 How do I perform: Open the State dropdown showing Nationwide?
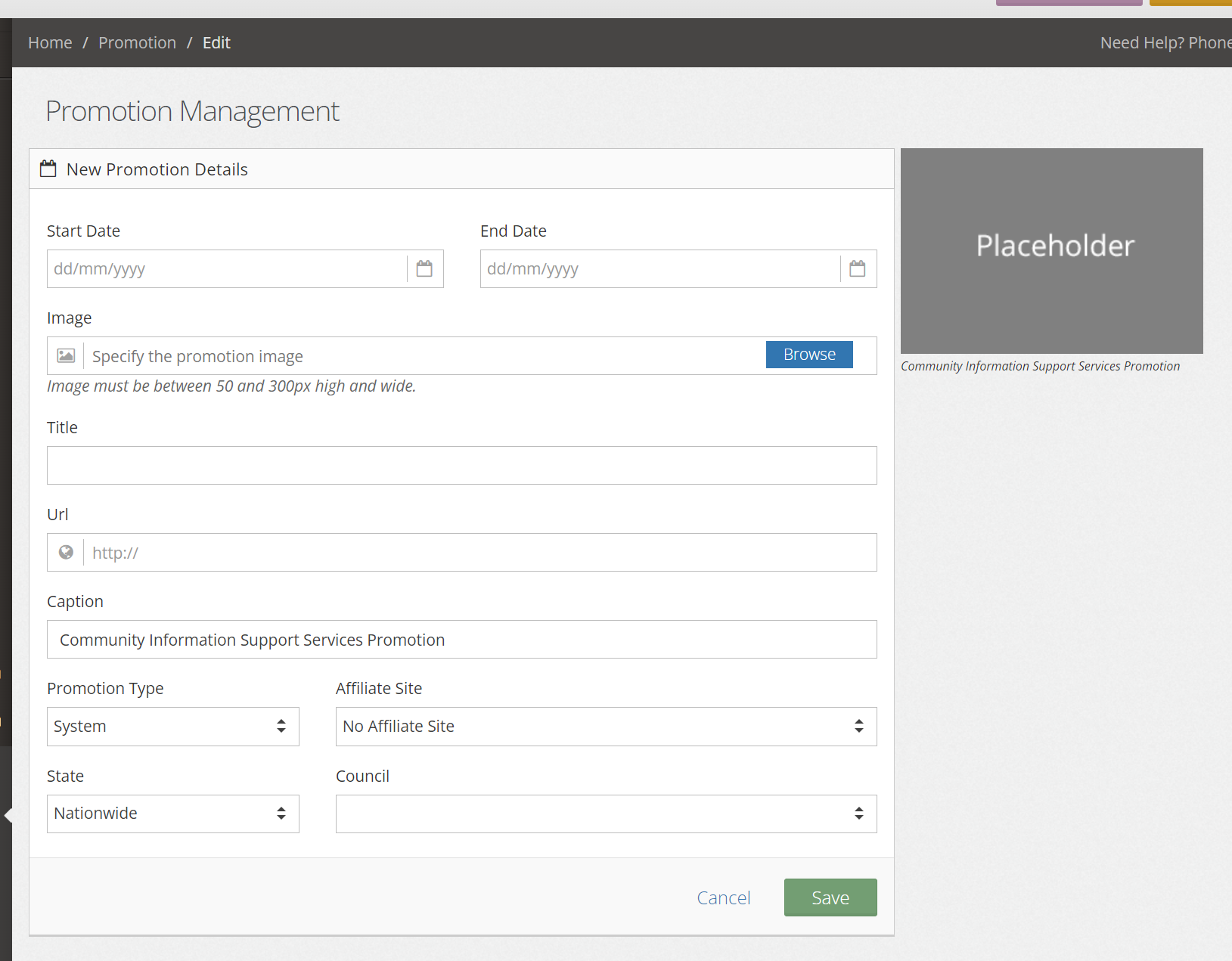[173, 814]
